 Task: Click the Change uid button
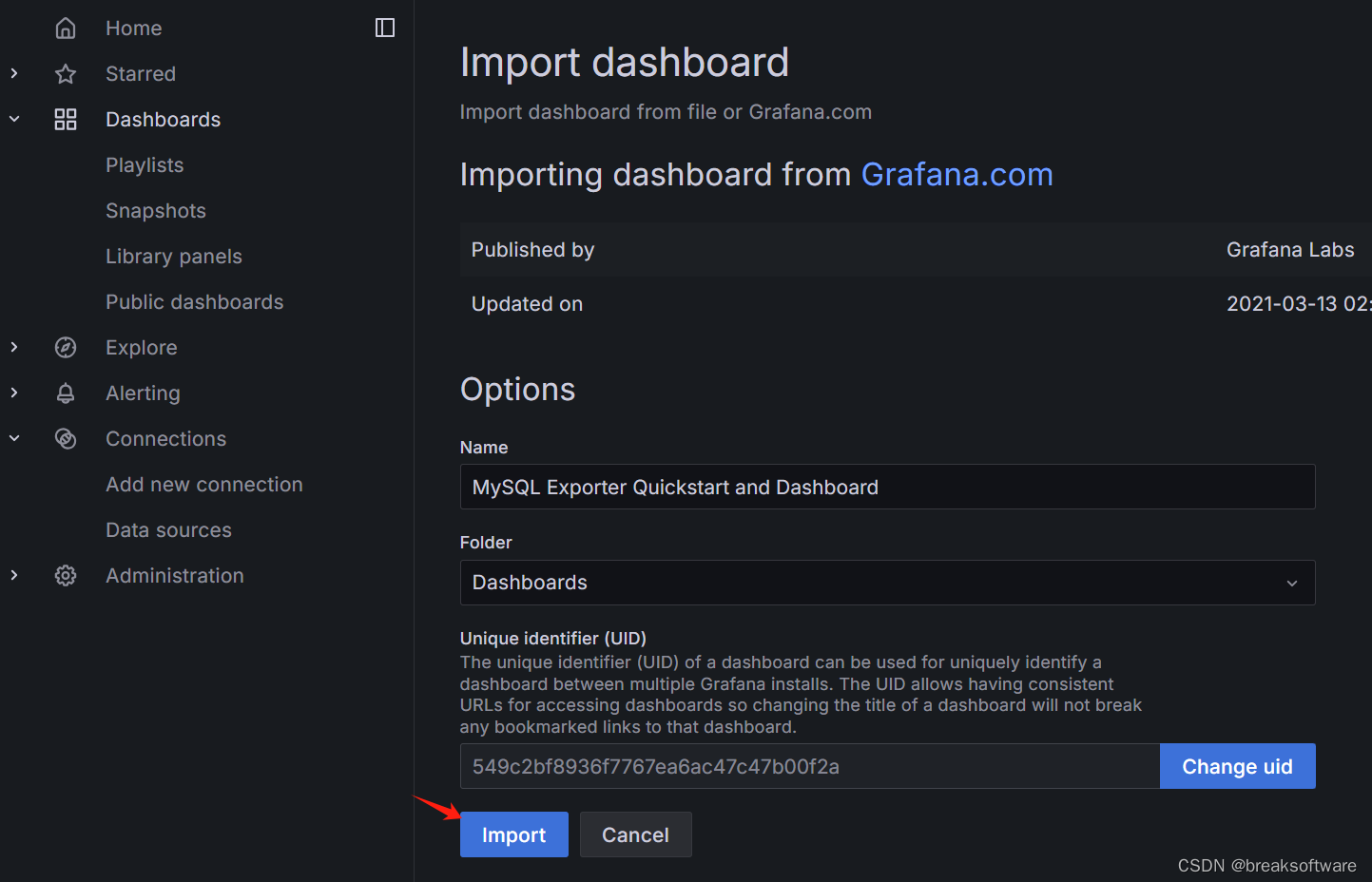click(x=1238, y=766)
